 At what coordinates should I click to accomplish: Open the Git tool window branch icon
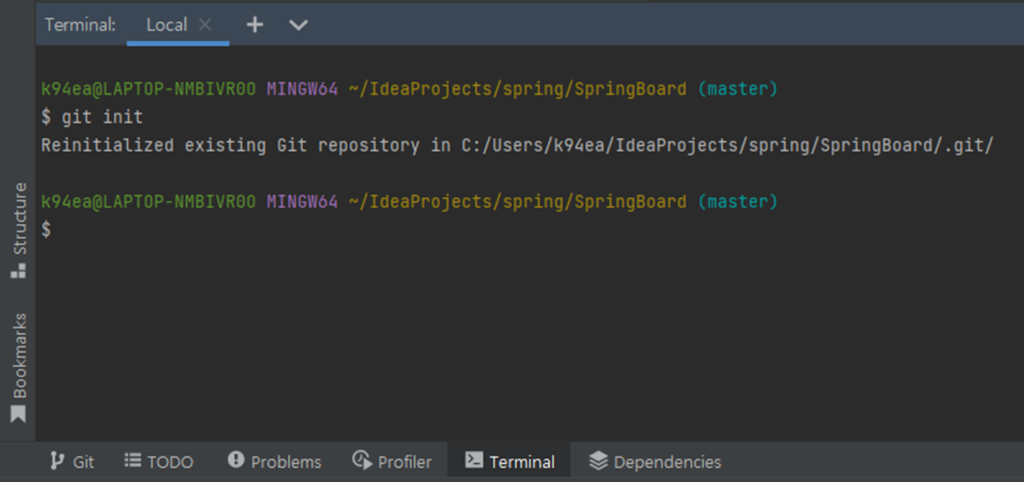tap(58, 461)
